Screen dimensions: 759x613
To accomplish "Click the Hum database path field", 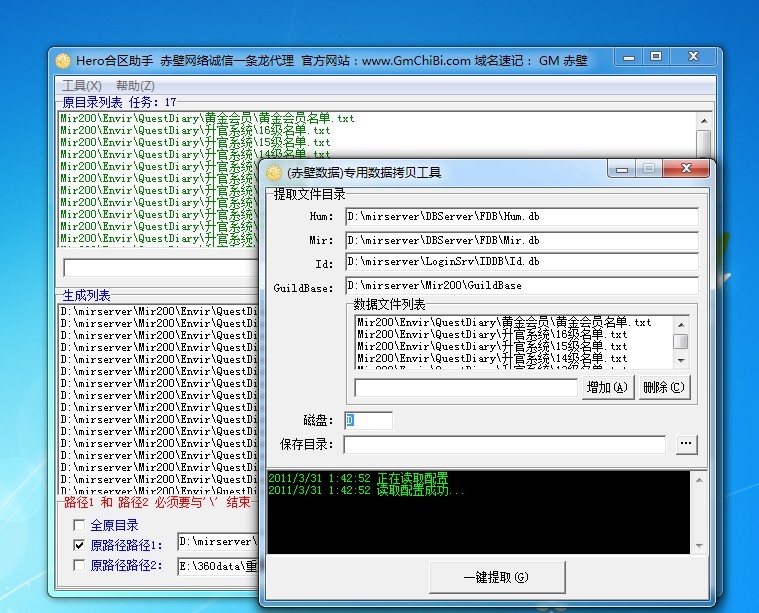I will pos(520,216).
